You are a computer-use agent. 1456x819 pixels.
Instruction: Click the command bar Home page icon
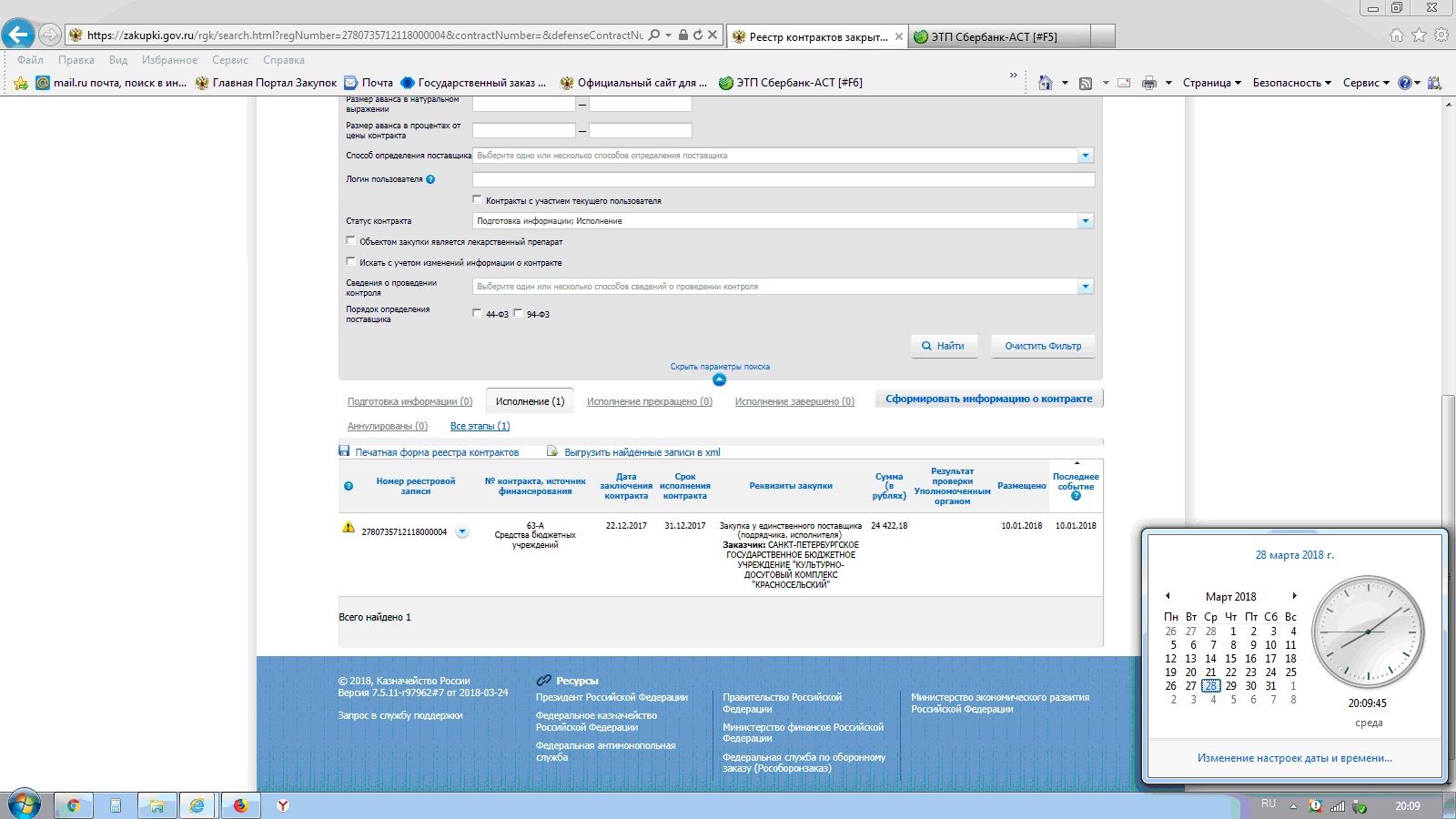point(1045,83)
